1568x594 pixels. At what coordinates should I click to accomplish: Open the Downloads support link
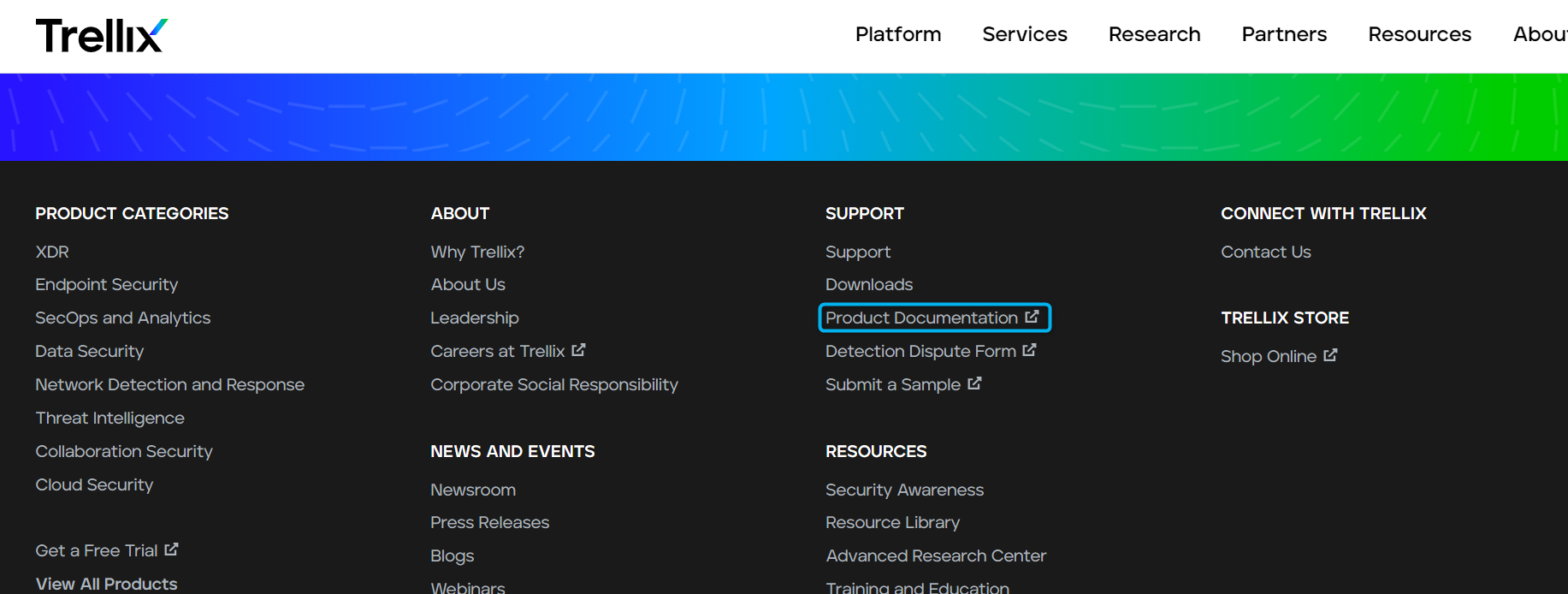point(868,284)
